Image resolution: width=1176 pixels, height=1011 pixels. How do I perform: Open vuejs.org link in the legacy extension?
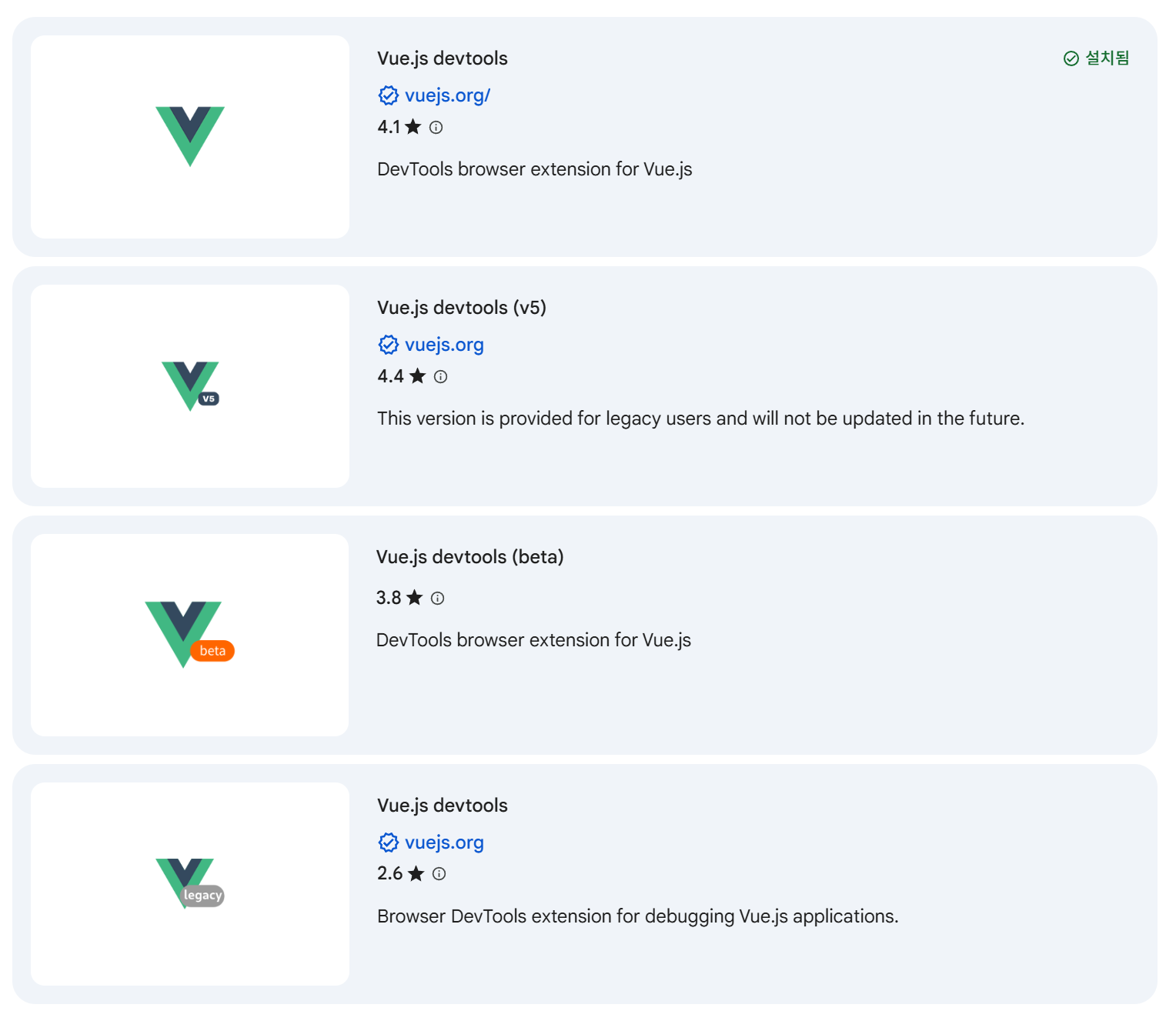click(x=444, y=842)
